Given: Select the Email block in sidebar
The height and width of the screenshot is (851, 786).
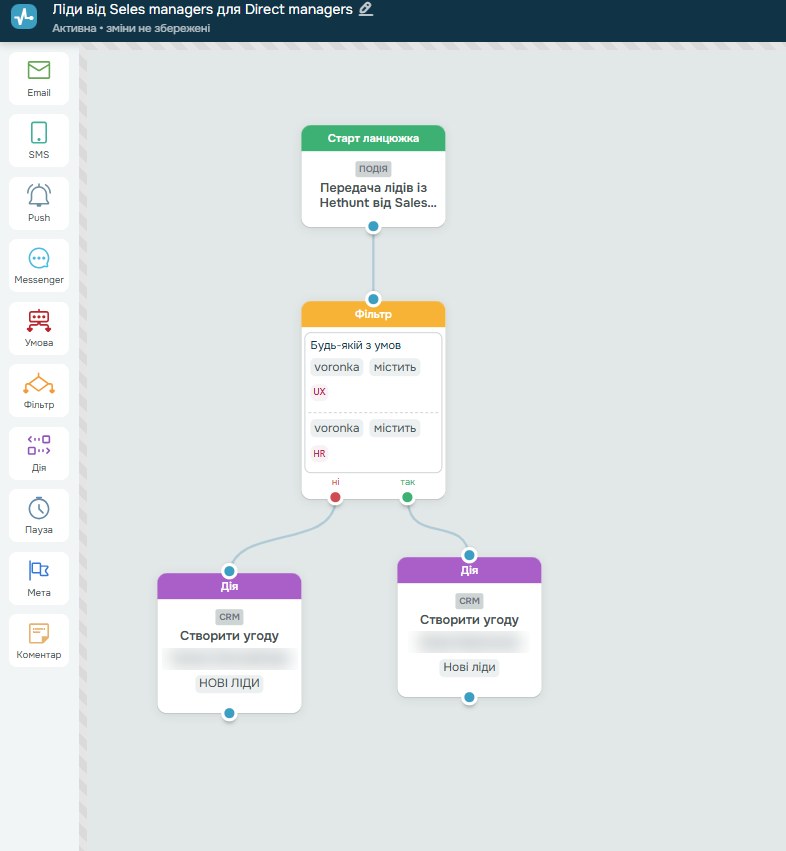Looking at the screenshot, I should tap(39, 79).
